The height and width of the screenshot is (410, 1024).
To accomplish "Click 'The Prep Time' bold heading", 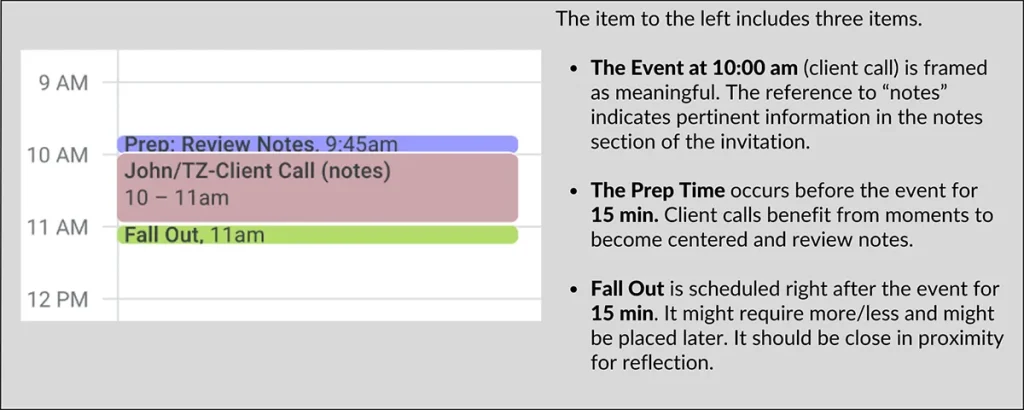I will (657, 191).
